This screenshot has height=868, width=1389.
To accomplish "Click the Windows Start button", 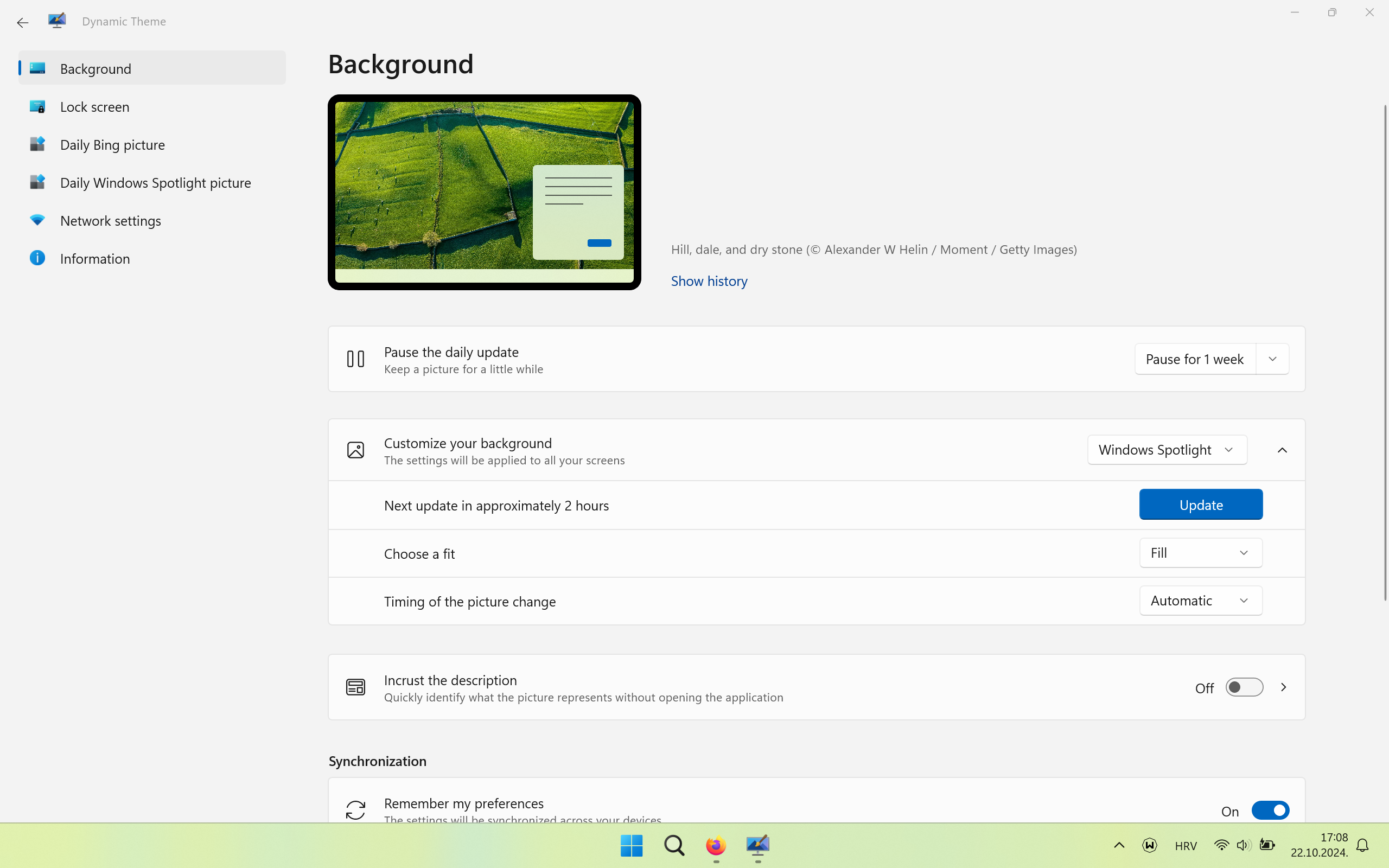I will (x=632, y=845).
